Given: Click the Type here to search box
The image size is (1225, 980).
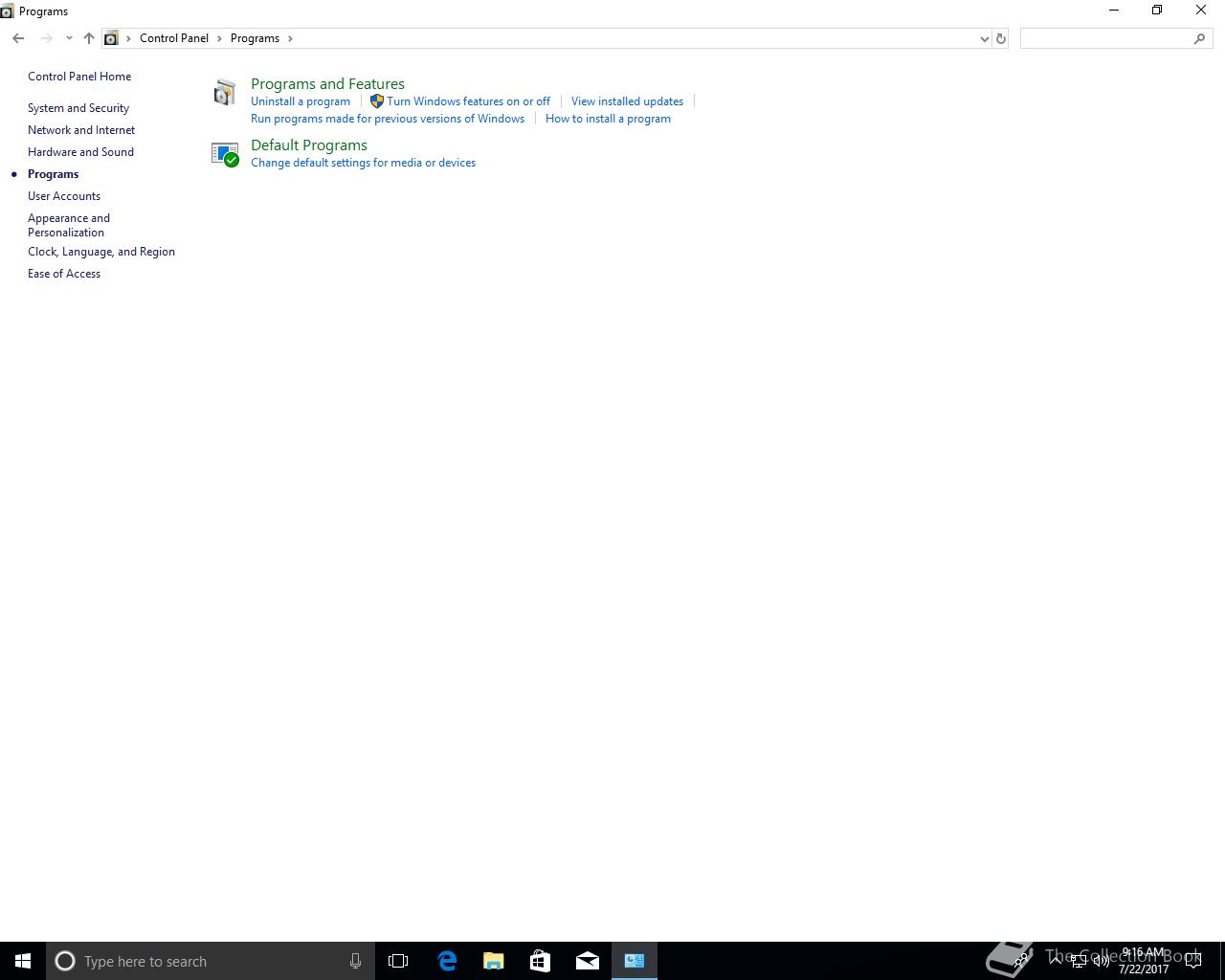Looking at the screenshot, I should pyautogui.click(x=210, y=961).
